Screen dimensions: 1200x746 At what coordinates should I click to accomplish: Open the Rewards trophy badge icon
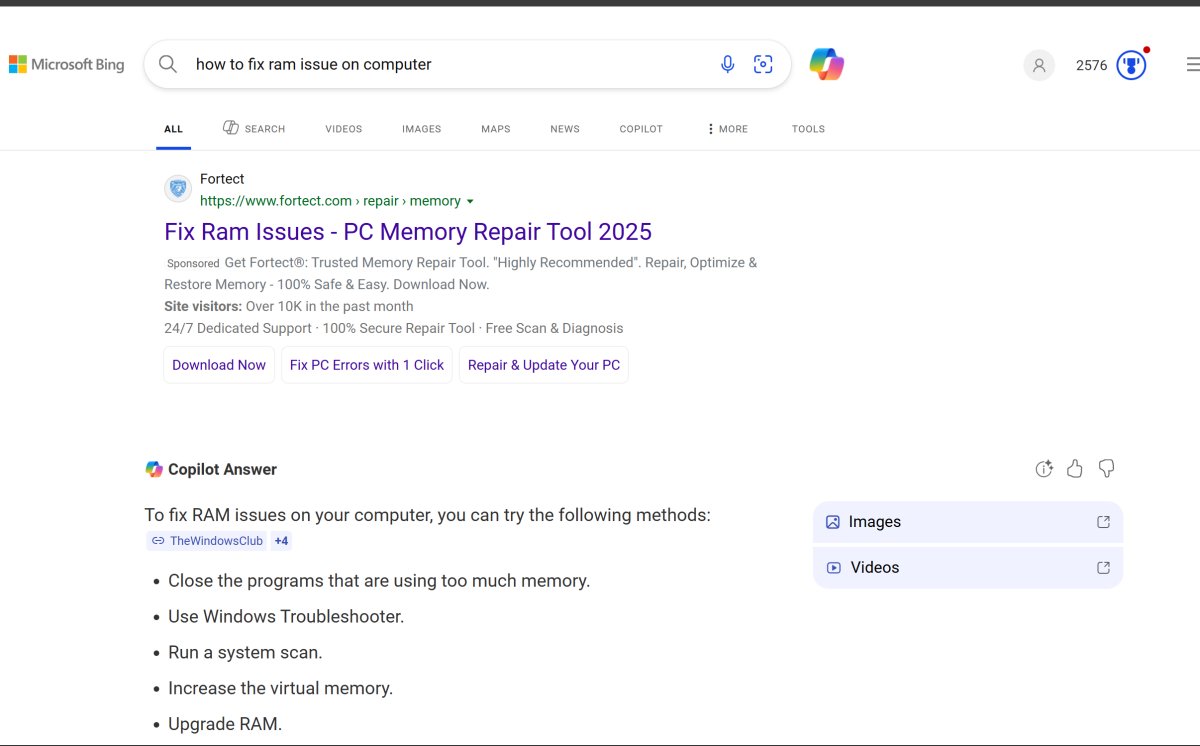click(x=1131, y=65)
